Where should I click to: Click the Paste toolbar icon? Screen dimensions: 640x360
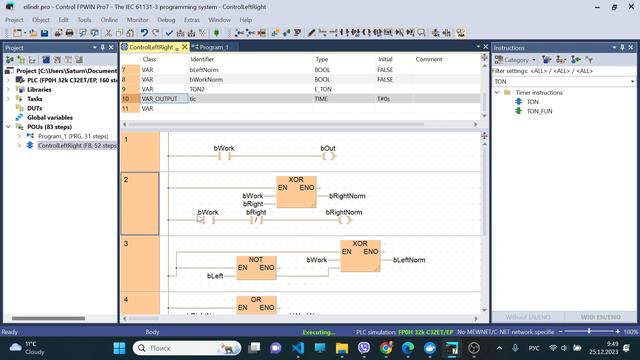(130, 33)
